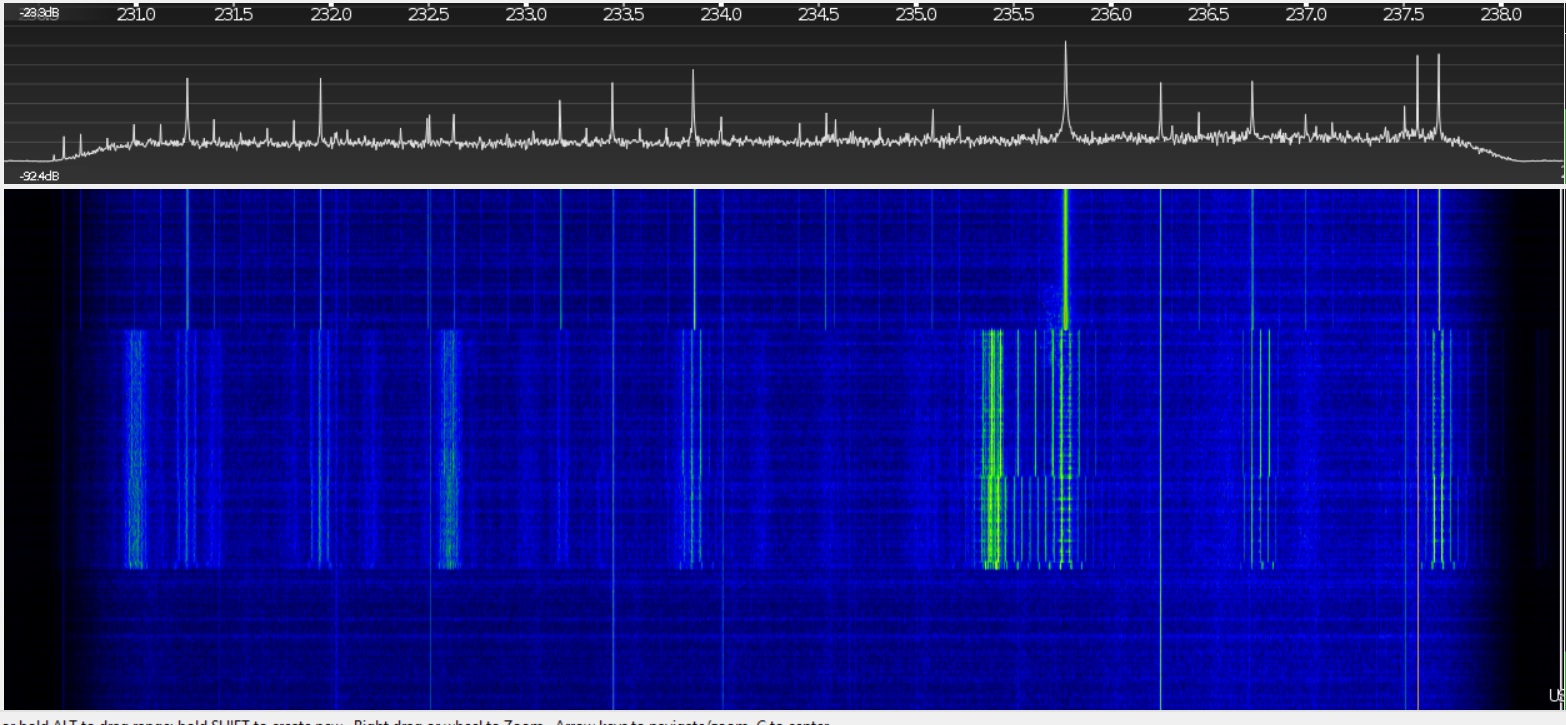1566x725 pixels.
Task: Click the -23.3dB top level label
Action: coord(39,14)
